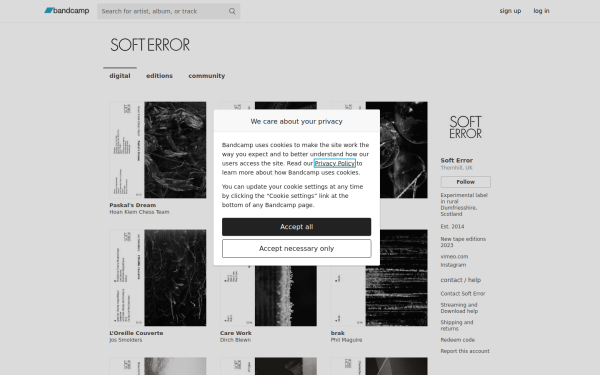Click the contact / help heading

pos(460,280)
